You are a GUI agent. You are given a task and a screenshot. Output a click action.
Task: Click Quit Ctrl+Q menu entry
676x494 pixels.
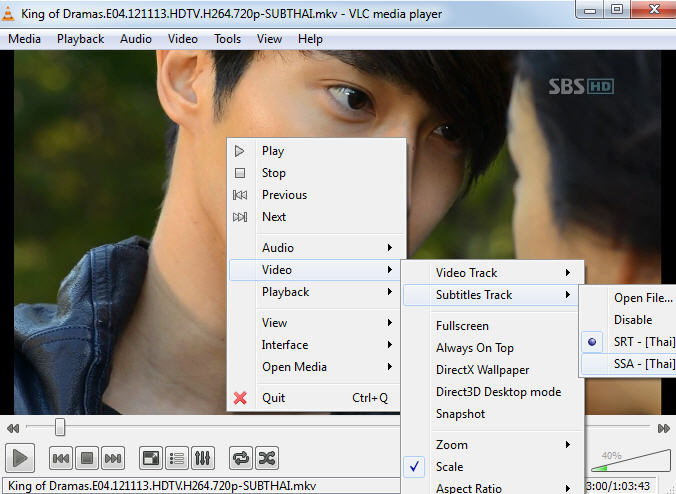[x=317, y=398]
